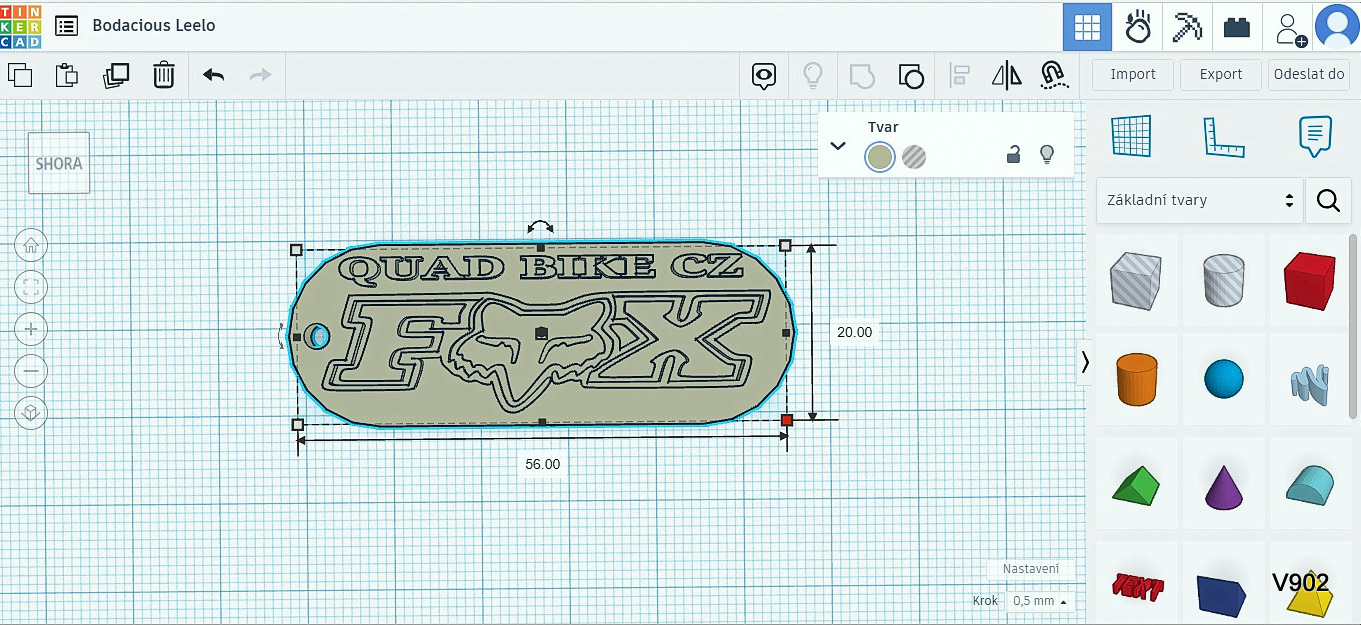The height and width of the screenshot is (625, 1361).
Task: Click the Cruise magnet tool icon
Action: click(x=1053, y=75)
